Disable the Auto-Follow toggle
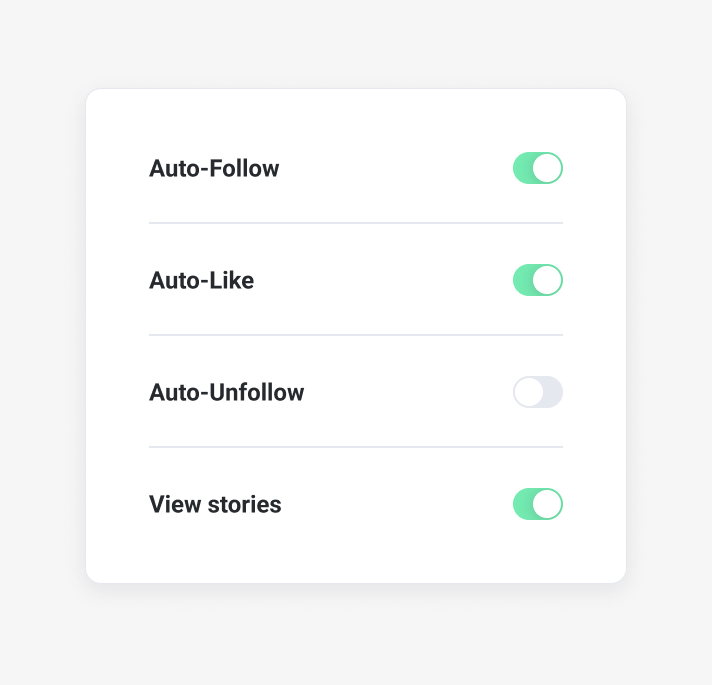 click(538, 168)
